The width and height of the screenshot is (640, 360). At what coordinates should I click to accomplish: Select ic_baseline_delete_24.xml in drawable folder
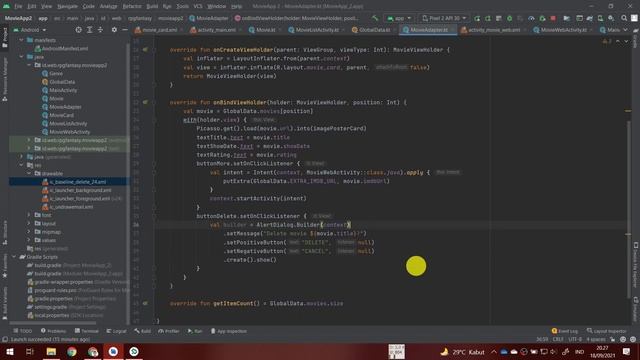pos(78,182)
